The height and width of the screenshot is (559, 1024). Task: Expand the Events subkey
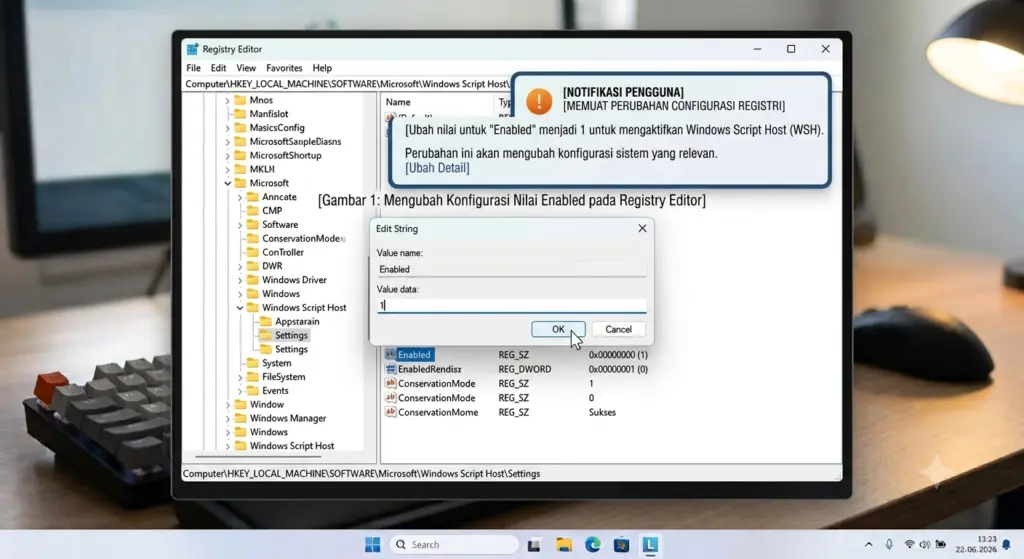tap(240, 391)
